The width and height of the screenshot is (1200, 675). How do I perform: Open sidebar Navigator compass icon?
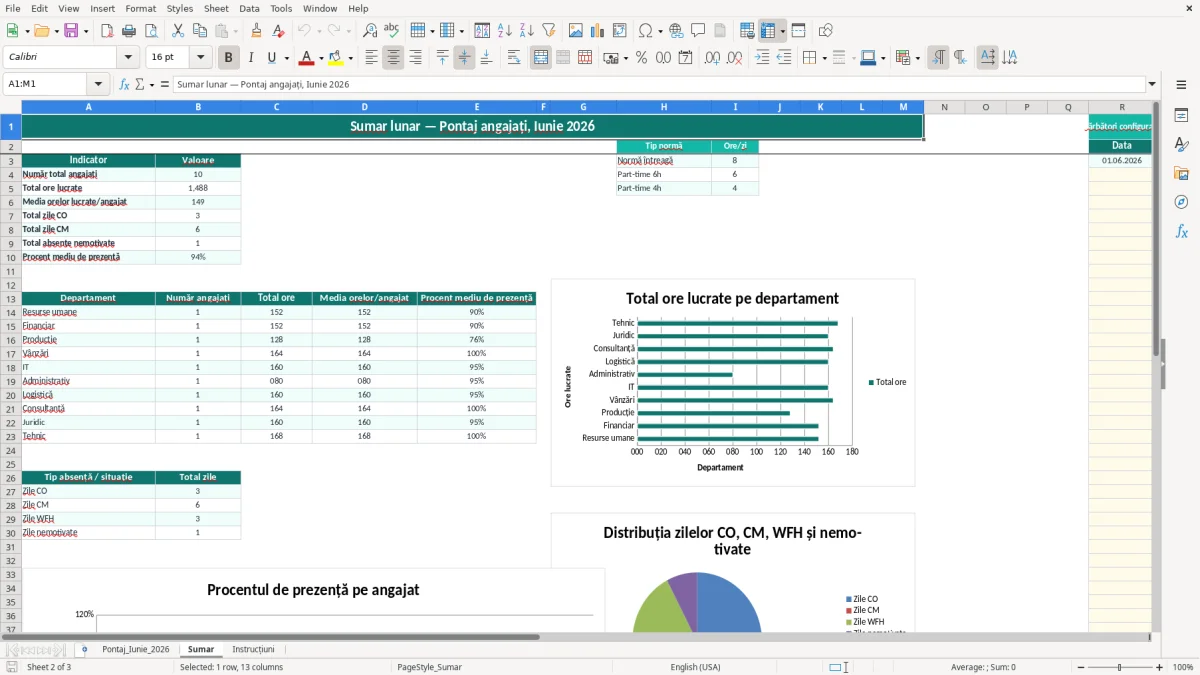click(x=1181, y=202)
